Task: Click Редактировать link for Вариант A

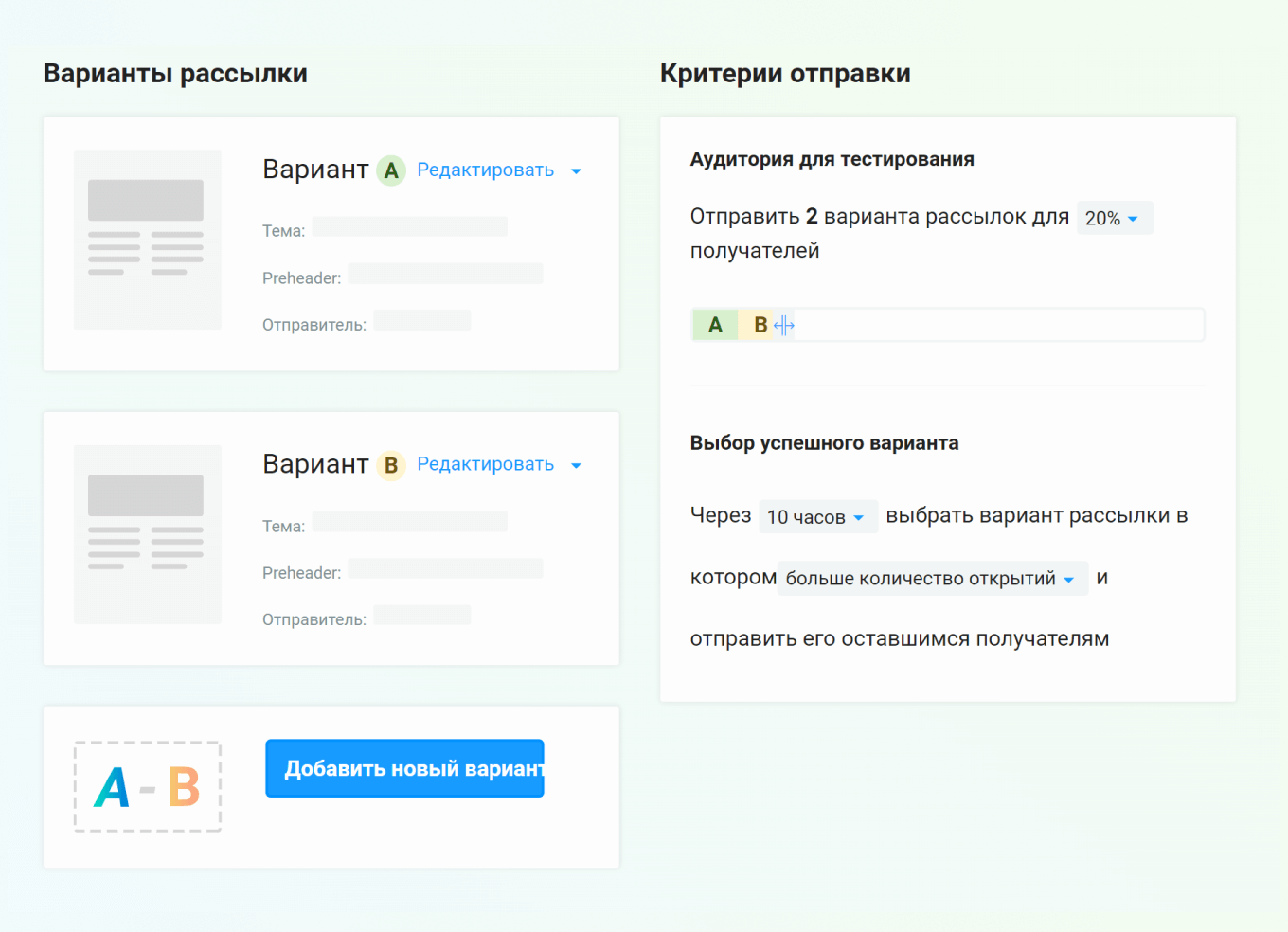Action: [487, 170]
